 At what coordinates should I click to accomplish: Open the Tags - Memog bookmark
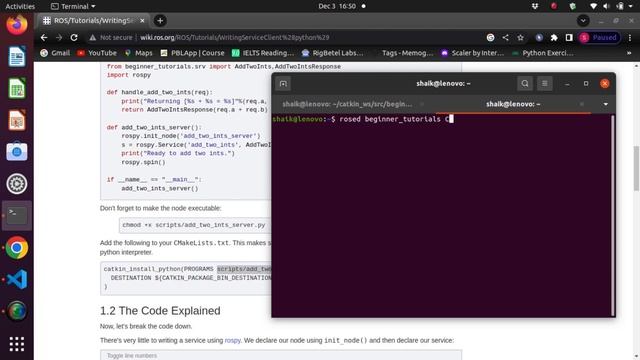(407, 53)
